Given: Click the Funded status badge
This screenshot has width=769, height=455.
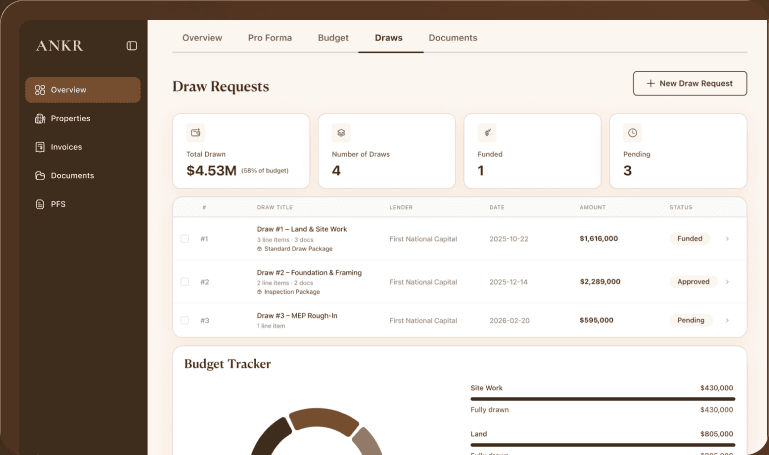Looking at the screenshot, I should pos(690,239).
